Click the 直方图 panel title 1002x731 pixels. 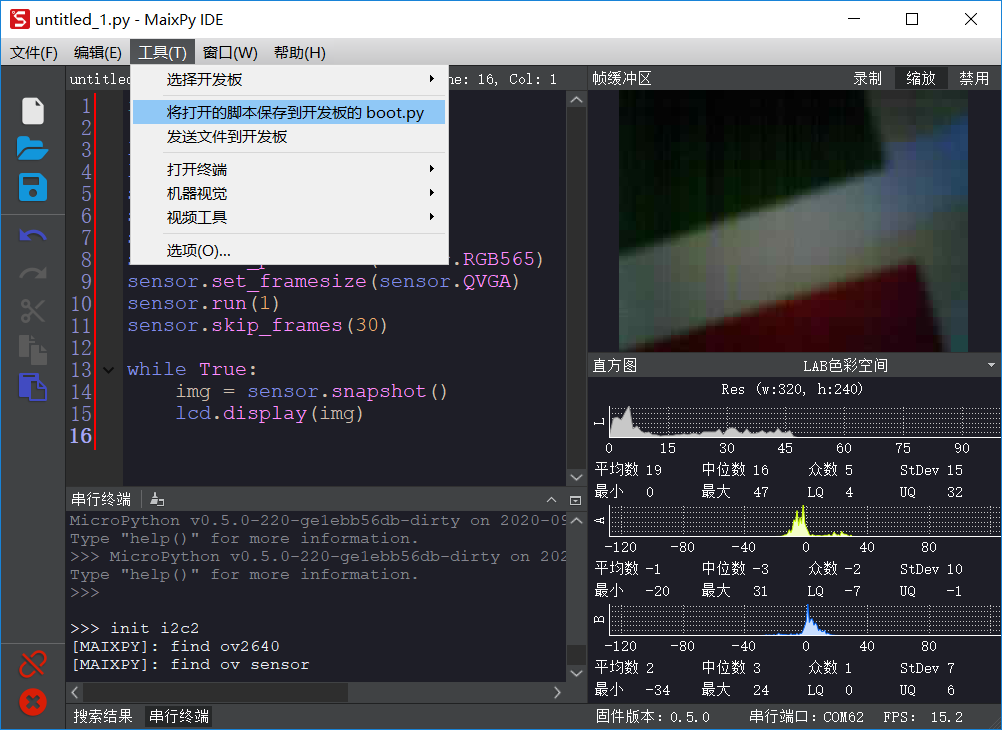click(x=615, y=366)
